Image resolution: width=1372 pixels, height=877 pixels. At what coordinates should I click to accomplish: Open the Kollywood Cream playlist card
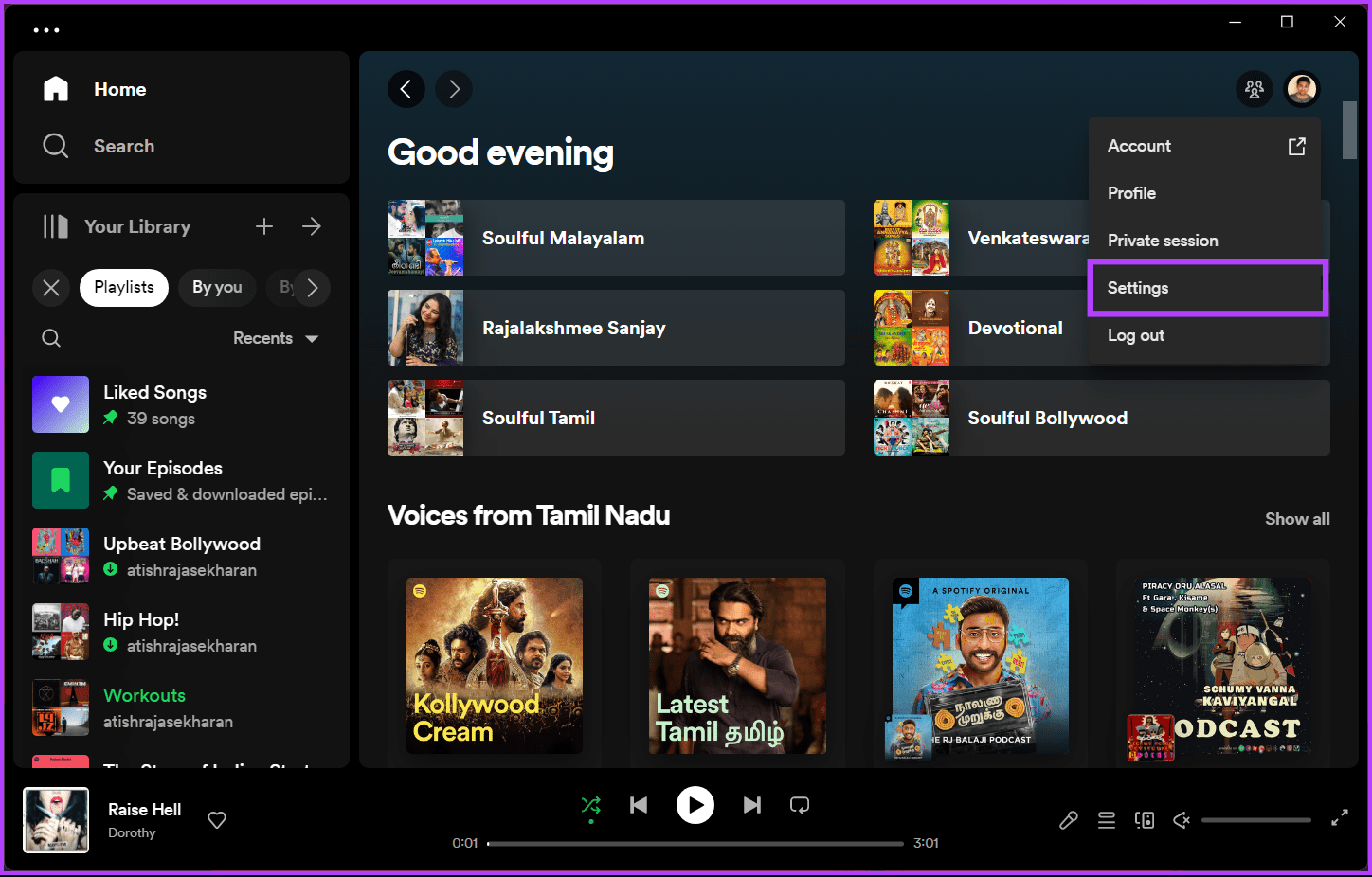(495, 665)
